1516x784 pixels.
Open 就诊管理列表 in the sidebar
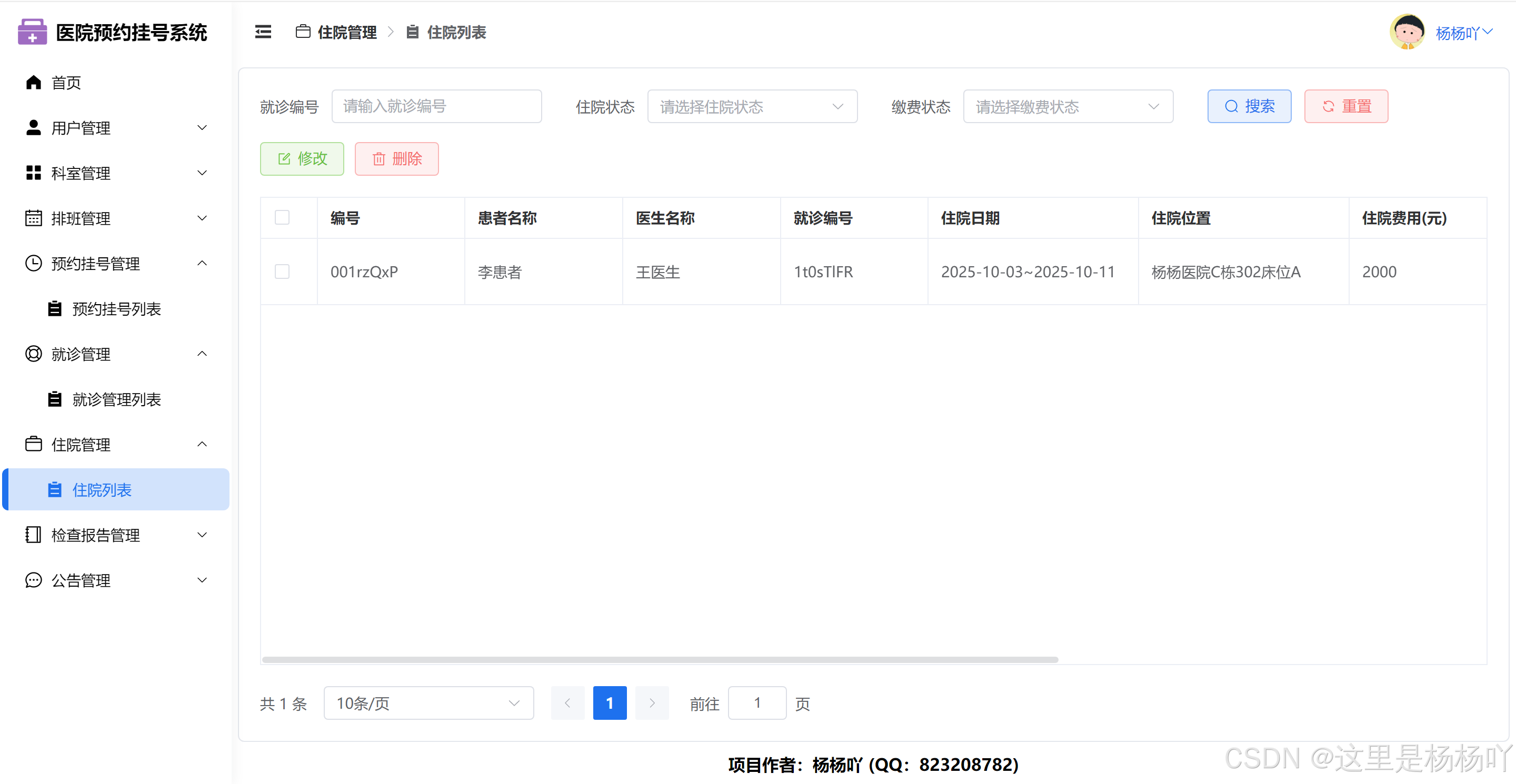tap(116, 399)
